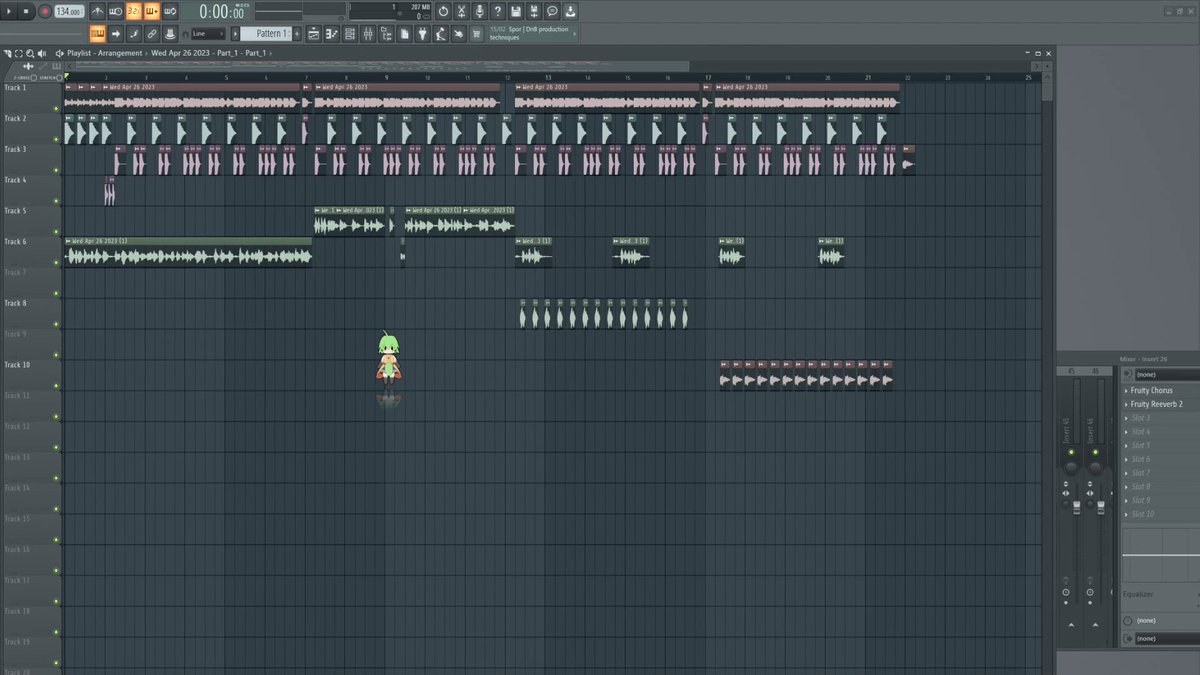
Task: Click the download content icon
Action: click(570, 11)
